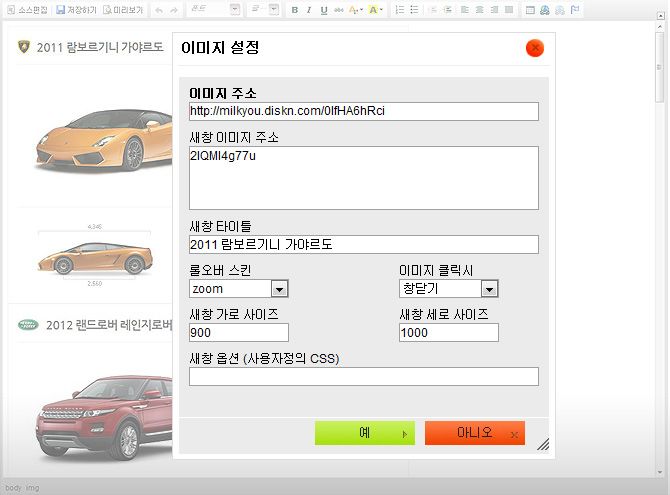This screenshot has width=670, height=495.
Task: Click the 이미지 주소 URL input field
Action: (x=364, y=111)
